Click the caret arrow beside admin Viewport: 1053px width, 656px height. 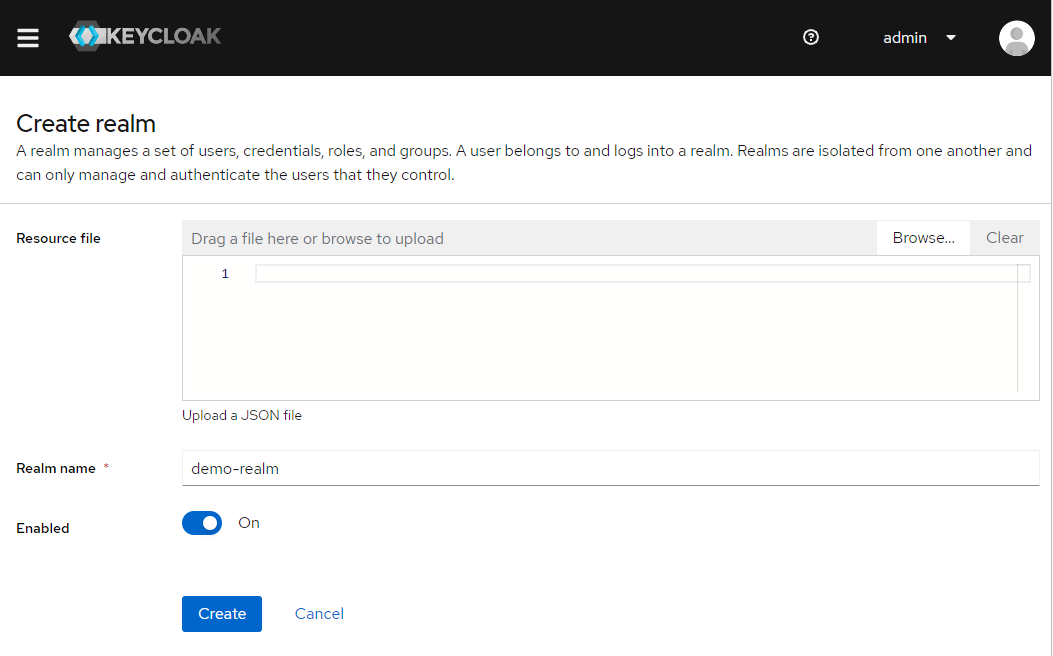pyautogui.click(x=951, y=38)
